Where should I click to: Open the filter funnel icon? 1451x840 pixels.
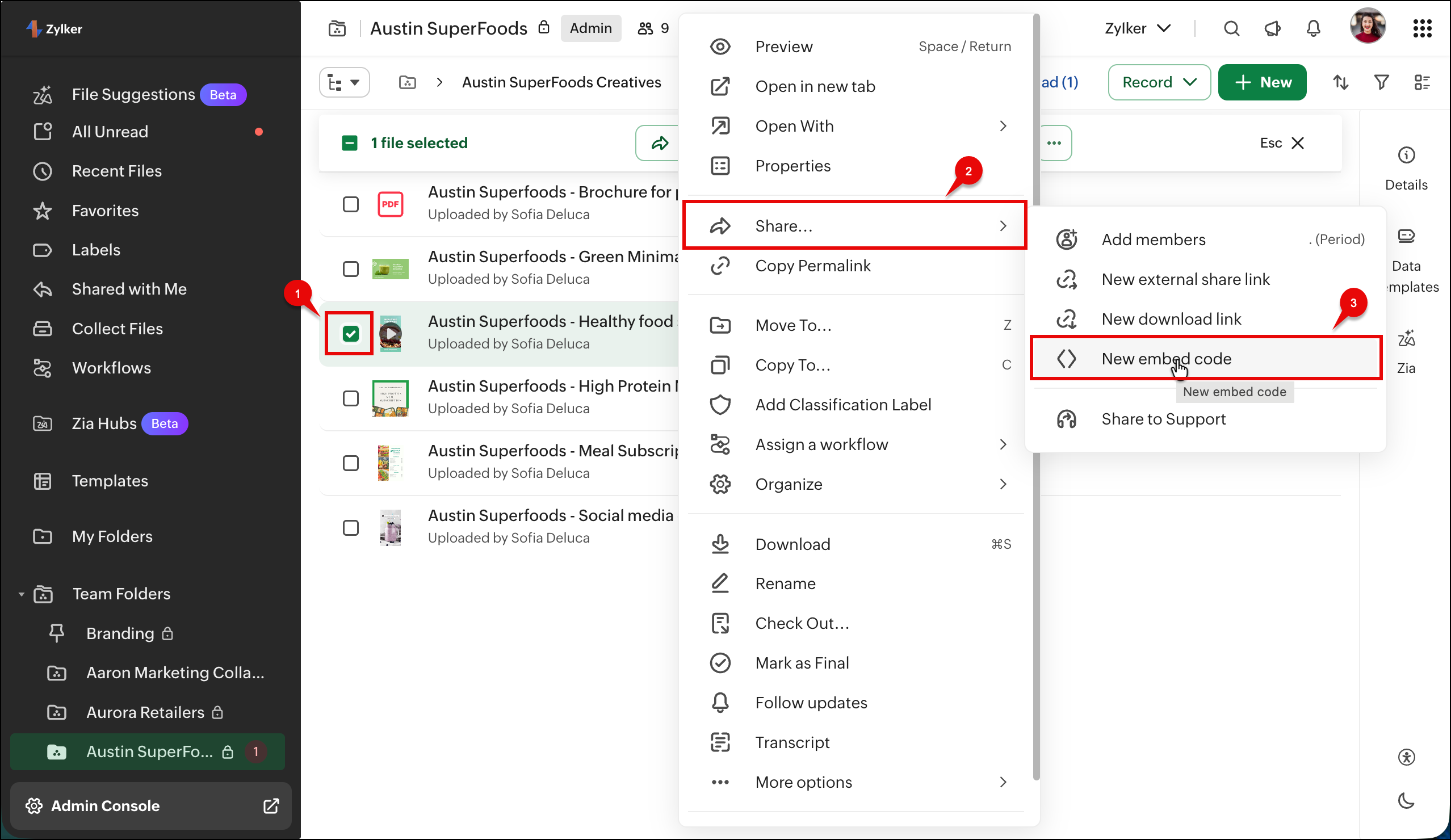pyautogui.click(x=1381, y=82)
